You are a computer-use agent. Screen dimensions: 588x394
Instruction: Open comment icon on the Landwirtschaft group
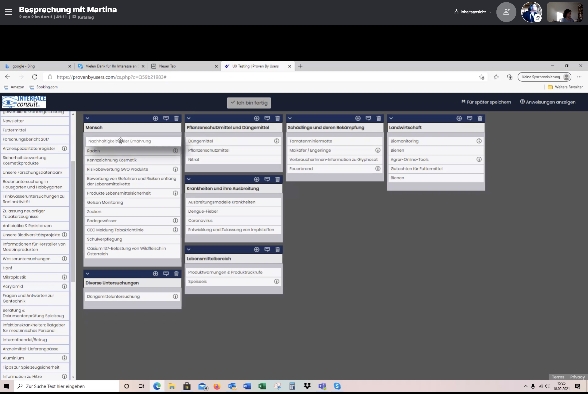pyautogui.click(x=469, y=118)
